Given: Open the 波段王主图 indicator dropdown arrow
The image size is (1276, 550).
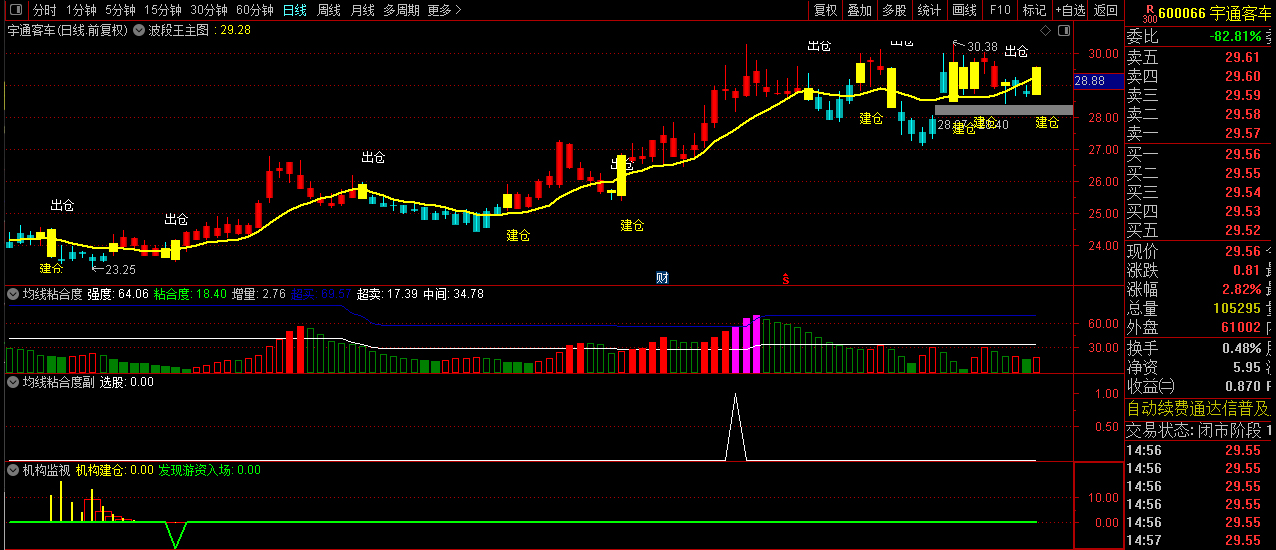Looking at the screenshot, I should pyautogui.click(x=138, y=30).
